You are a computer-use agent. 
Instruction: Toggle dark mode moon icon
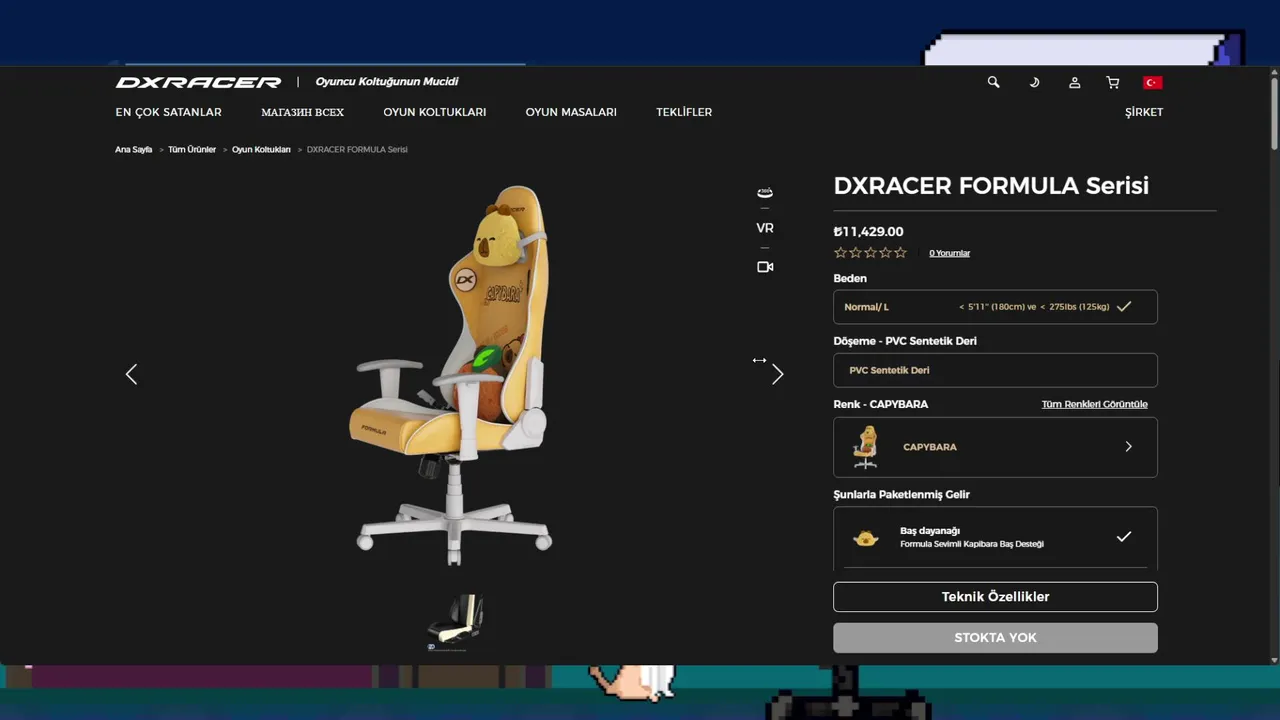coord(1034,82)
